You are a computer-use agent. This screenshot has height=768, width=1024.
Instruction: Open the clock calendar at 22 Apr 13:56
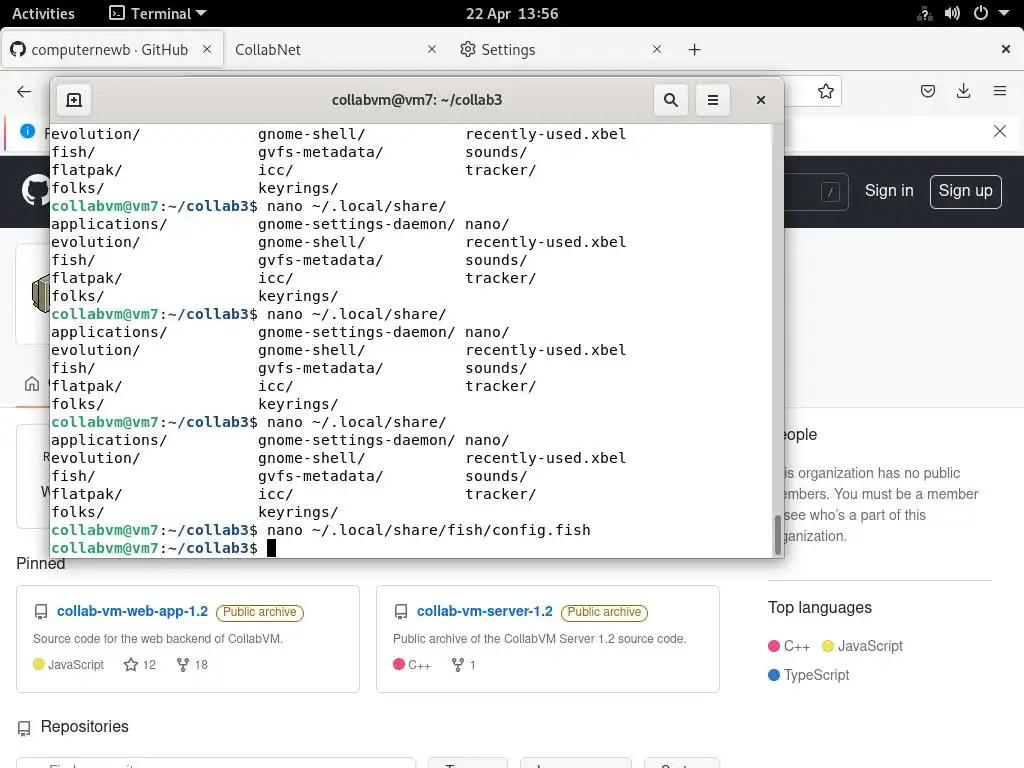click(512, 13)
